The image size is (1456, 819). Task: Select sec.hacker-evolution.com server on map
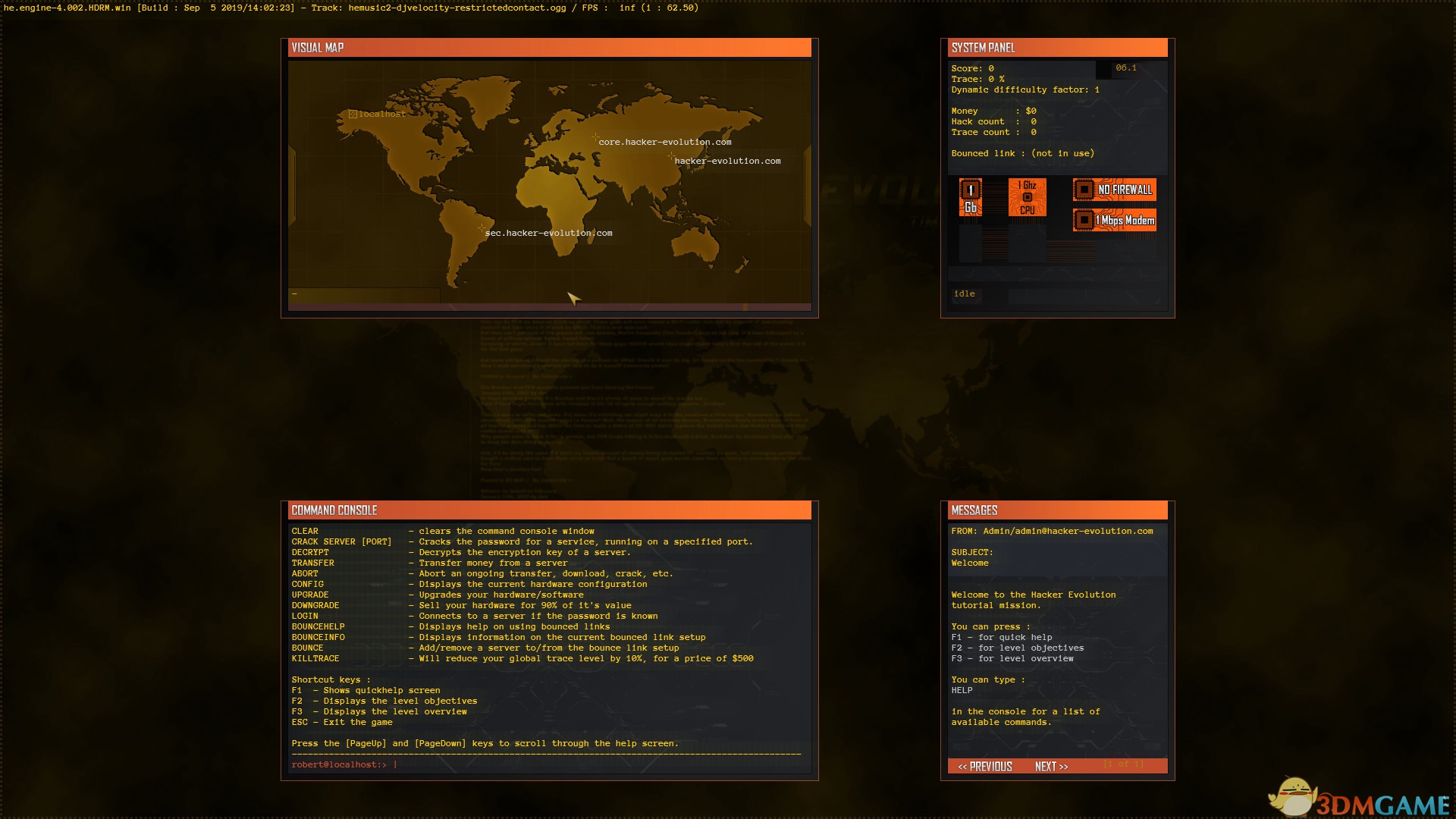coord(548,233)
